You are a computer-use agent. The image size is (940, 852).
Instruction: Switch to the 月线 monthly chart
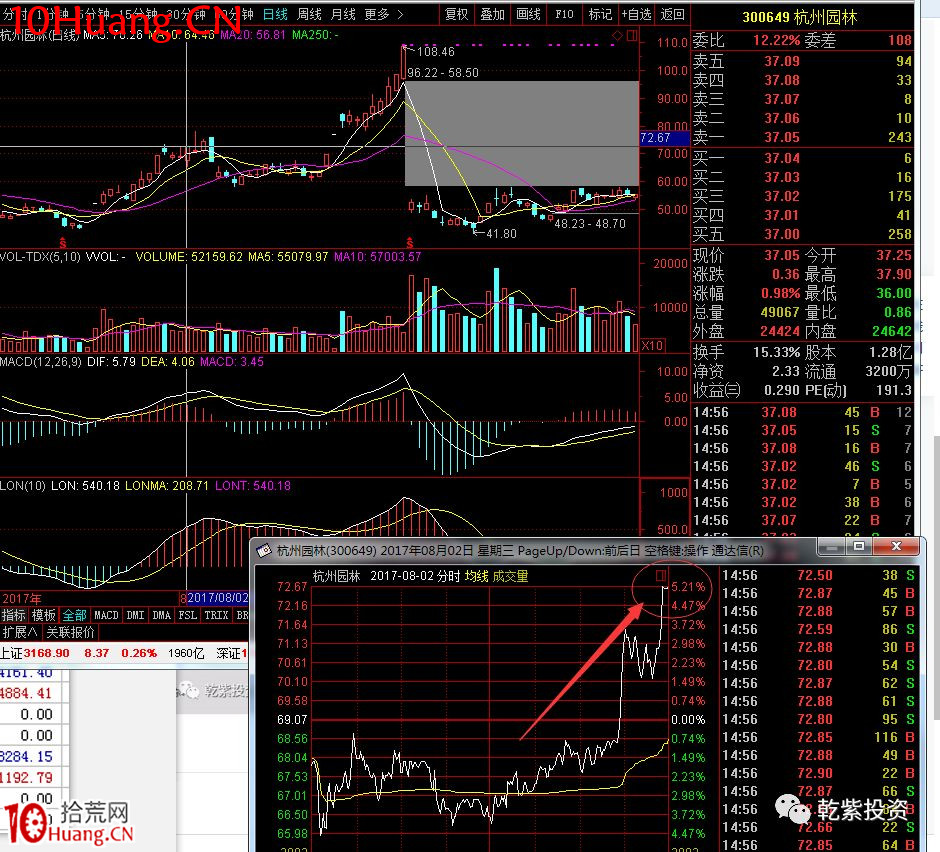point(344,14)
